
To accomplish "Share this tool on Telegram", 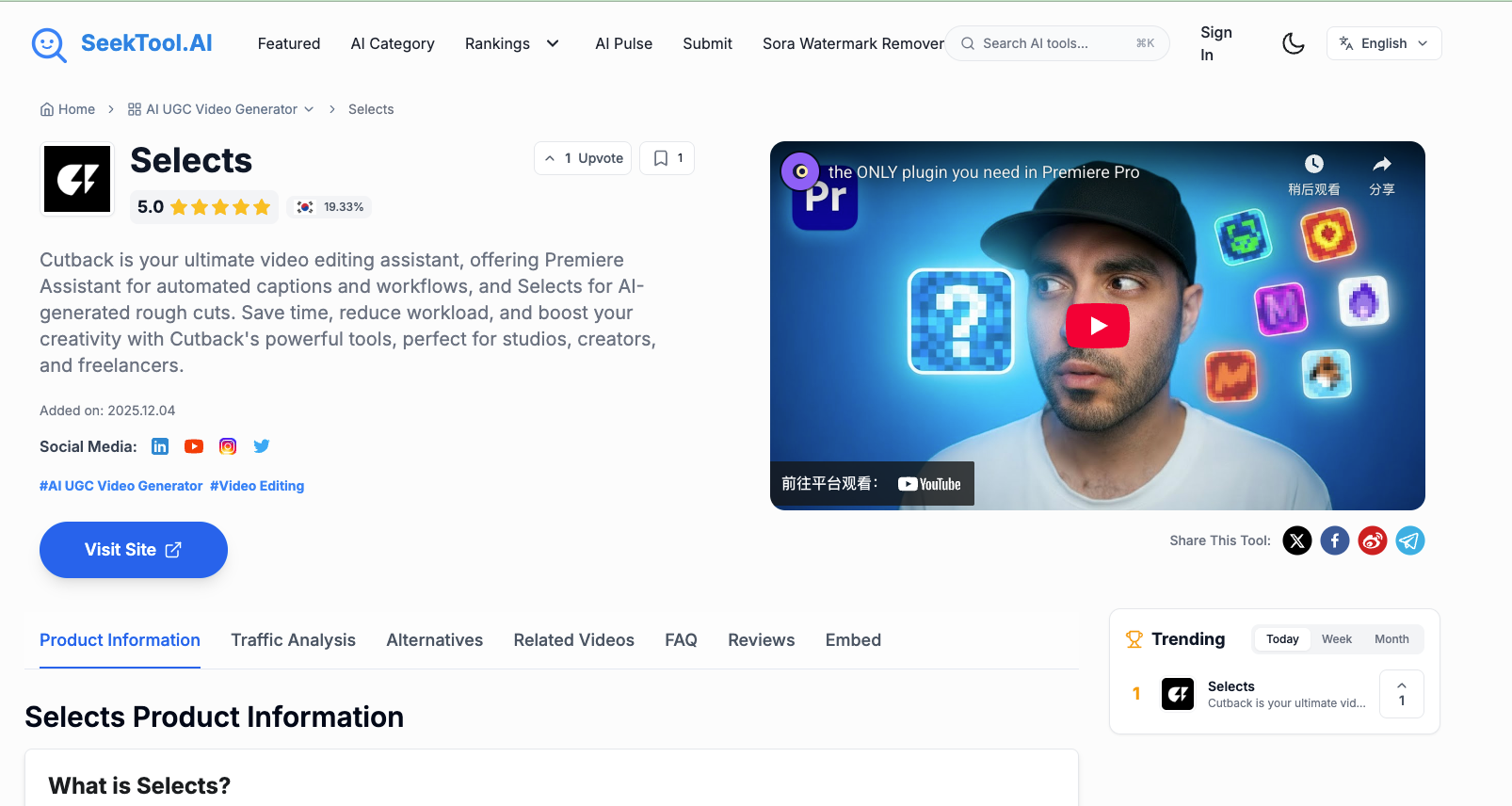I will click(x=1410, y=540).
